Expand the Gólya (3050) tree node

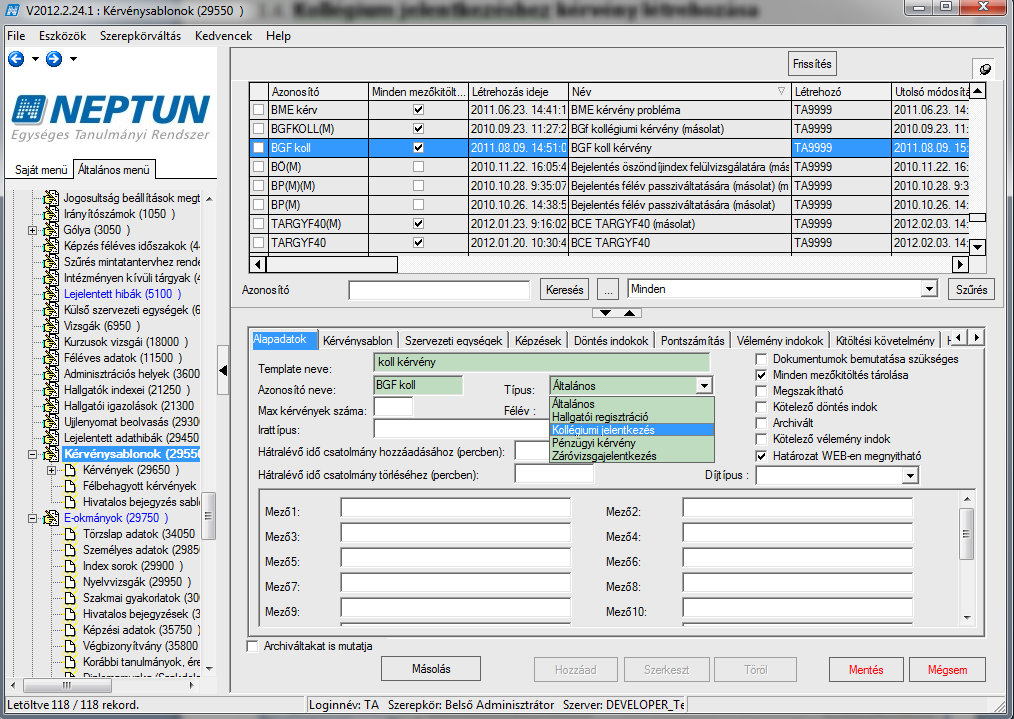[32, 230]
